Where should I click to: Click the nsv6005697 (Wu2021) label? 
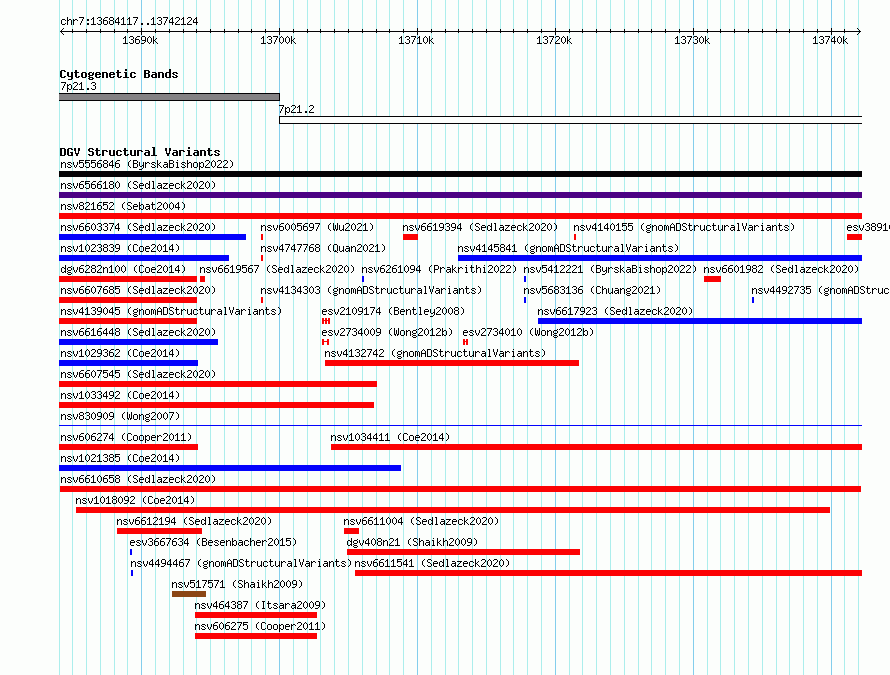tap(317, 228)
